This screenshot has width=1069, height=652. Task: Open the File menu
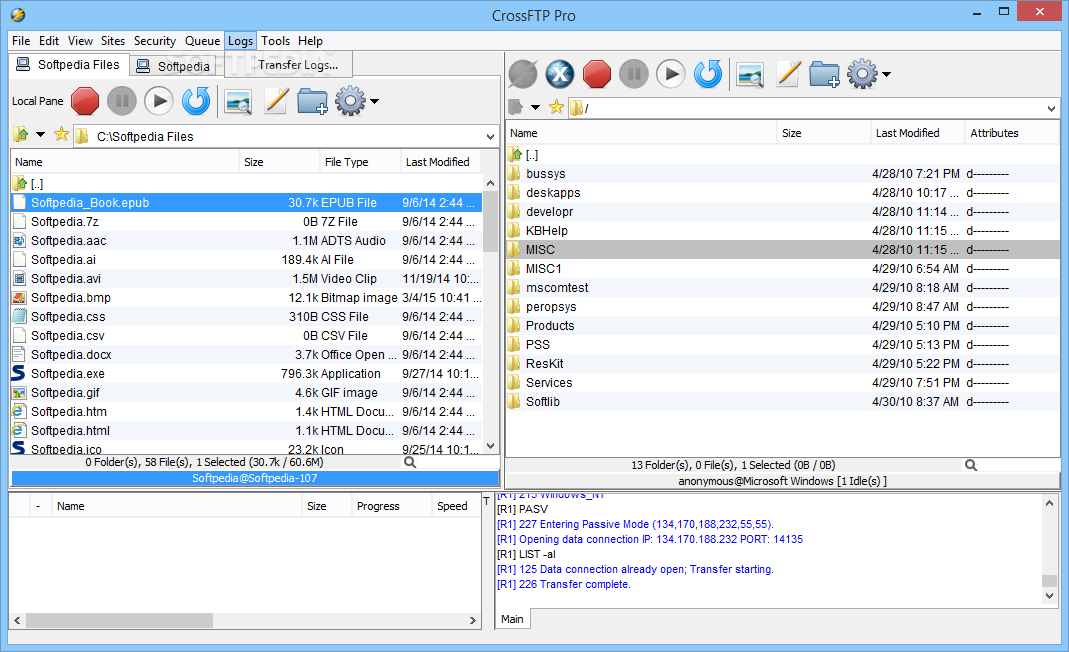click(x=21, y=41)
